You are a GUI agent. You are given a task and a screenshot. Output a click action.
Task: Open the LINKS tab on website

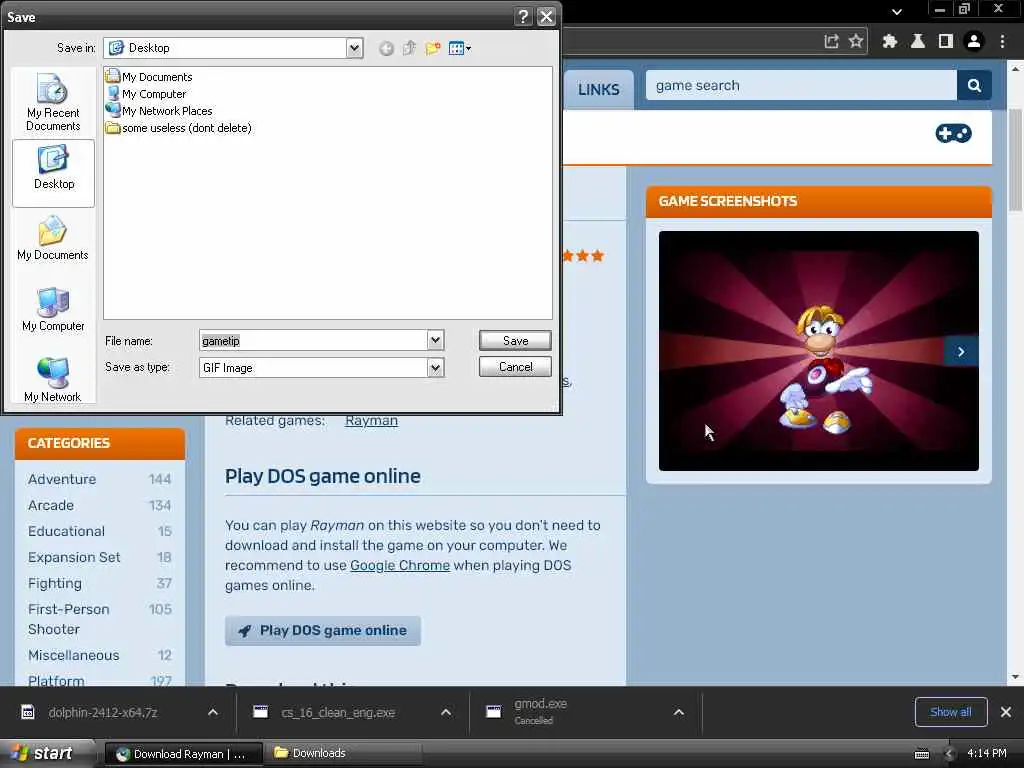coord(598,89)
